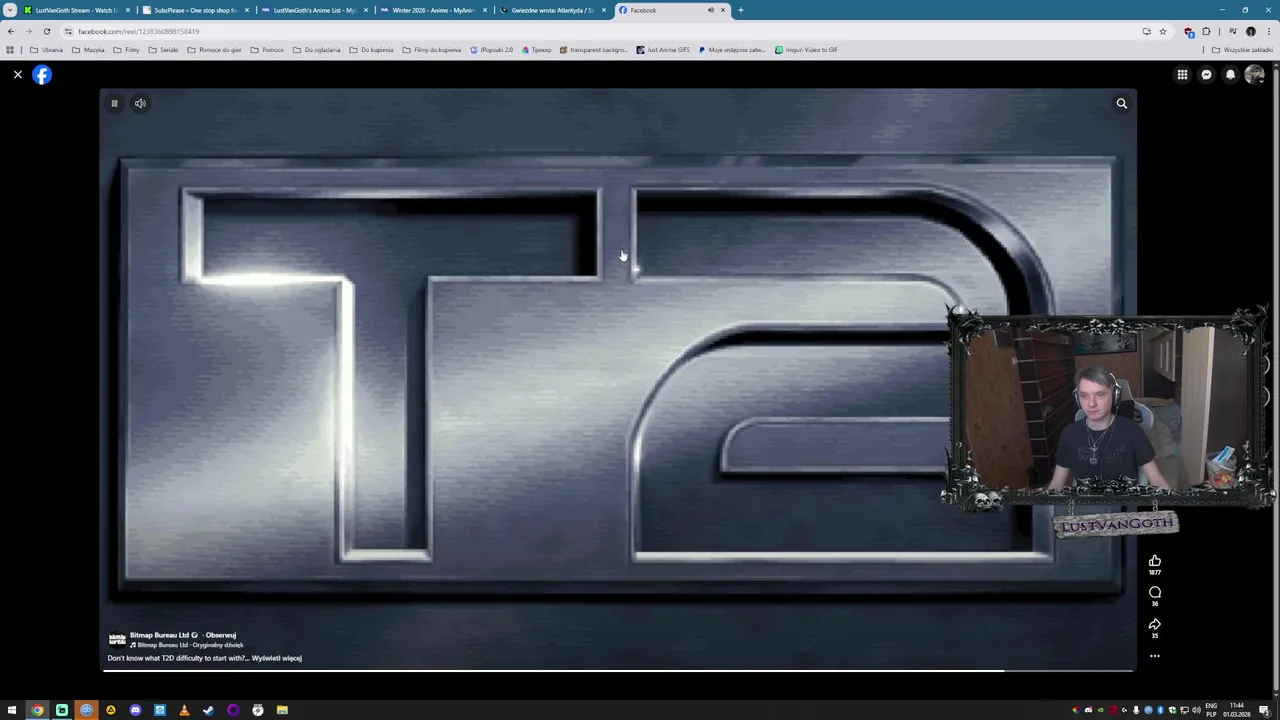1280x720 pixels.
Task: View site information icon in address bar
Action: click(x=68, y=31)
